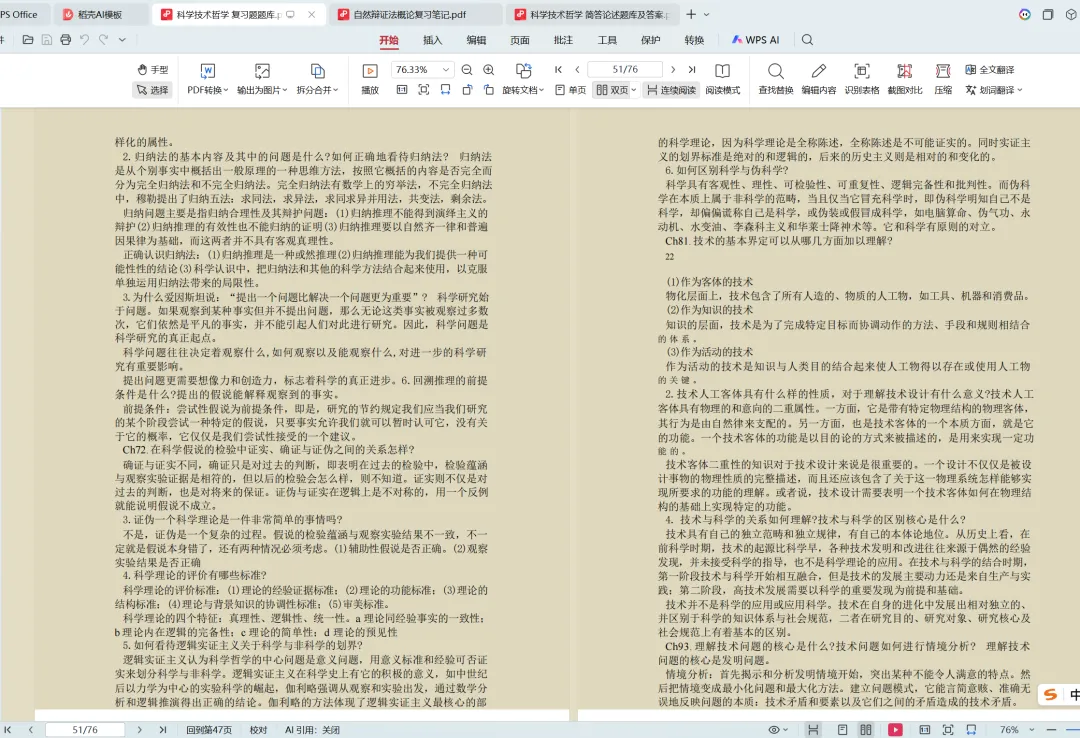Click the actual size 1:1 icon
Viewport: 1080px width, 738px height.
[402, 90]
